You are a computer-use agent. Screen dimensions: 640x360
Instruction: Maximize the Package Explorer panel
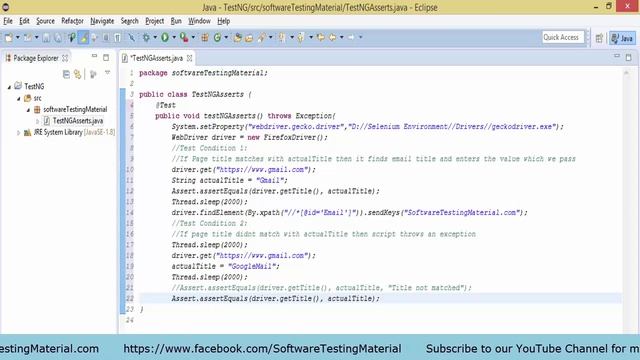tap(106, 58)
